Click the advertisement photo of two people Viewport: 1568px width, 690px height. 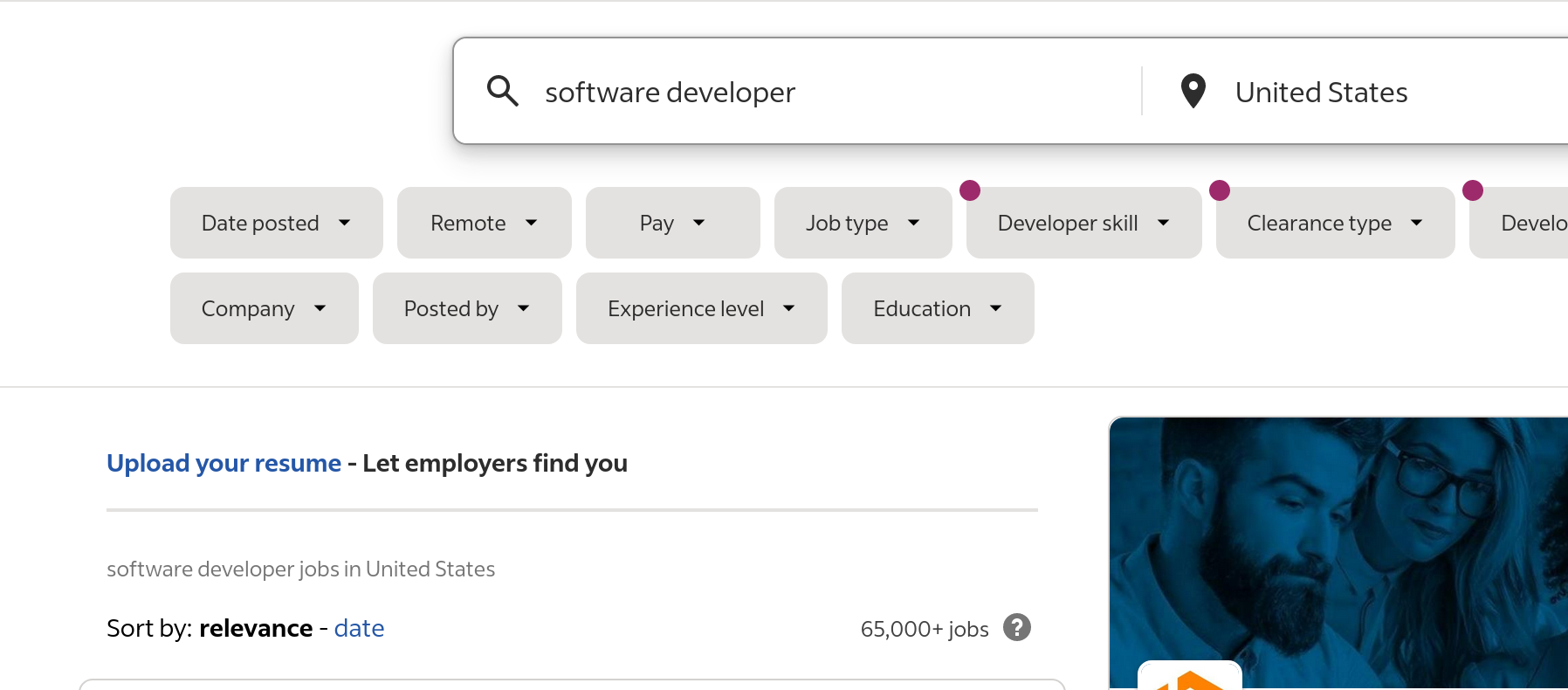(1338, 553)
